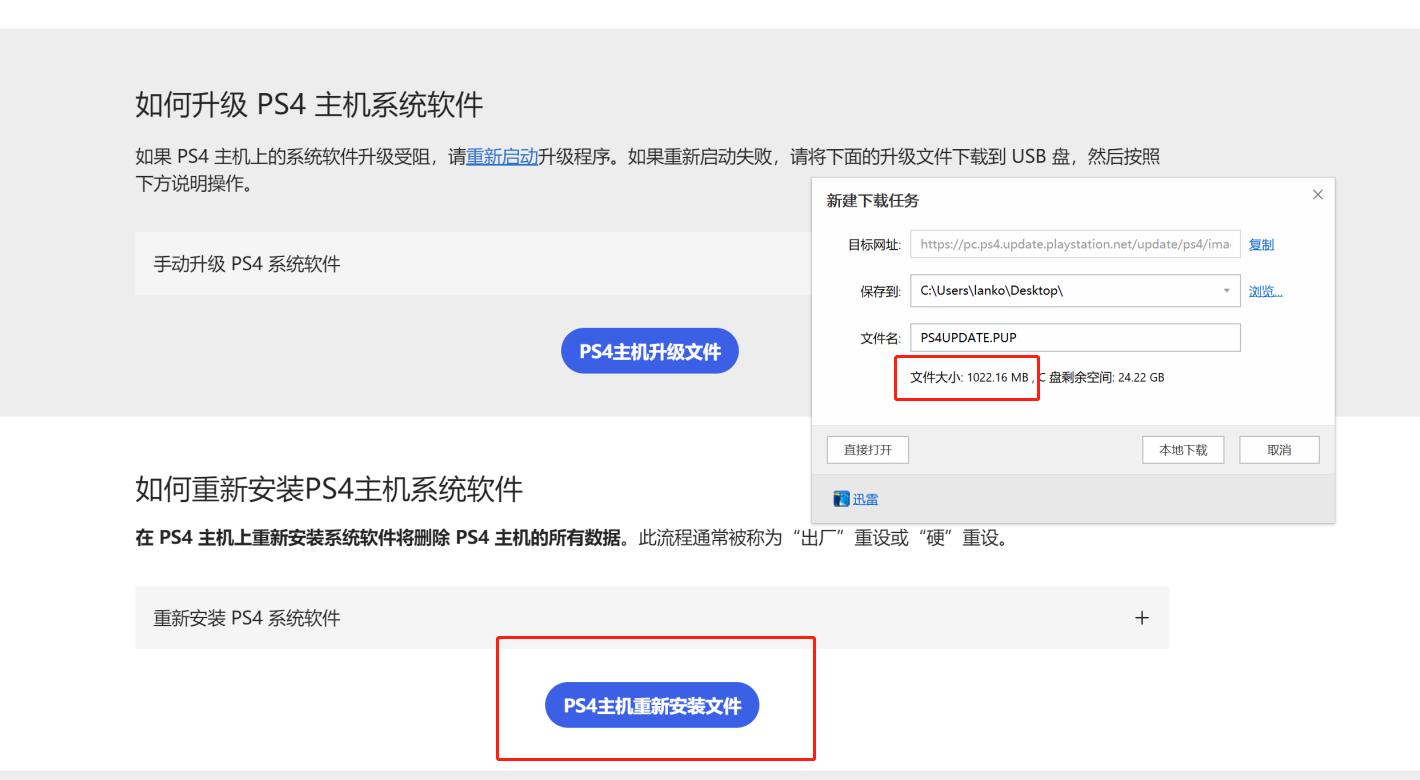This screenshot has height=780, width=1420.
Task: Close the 新建下载任务 dialog
Action: click(x=1317, y=194)
